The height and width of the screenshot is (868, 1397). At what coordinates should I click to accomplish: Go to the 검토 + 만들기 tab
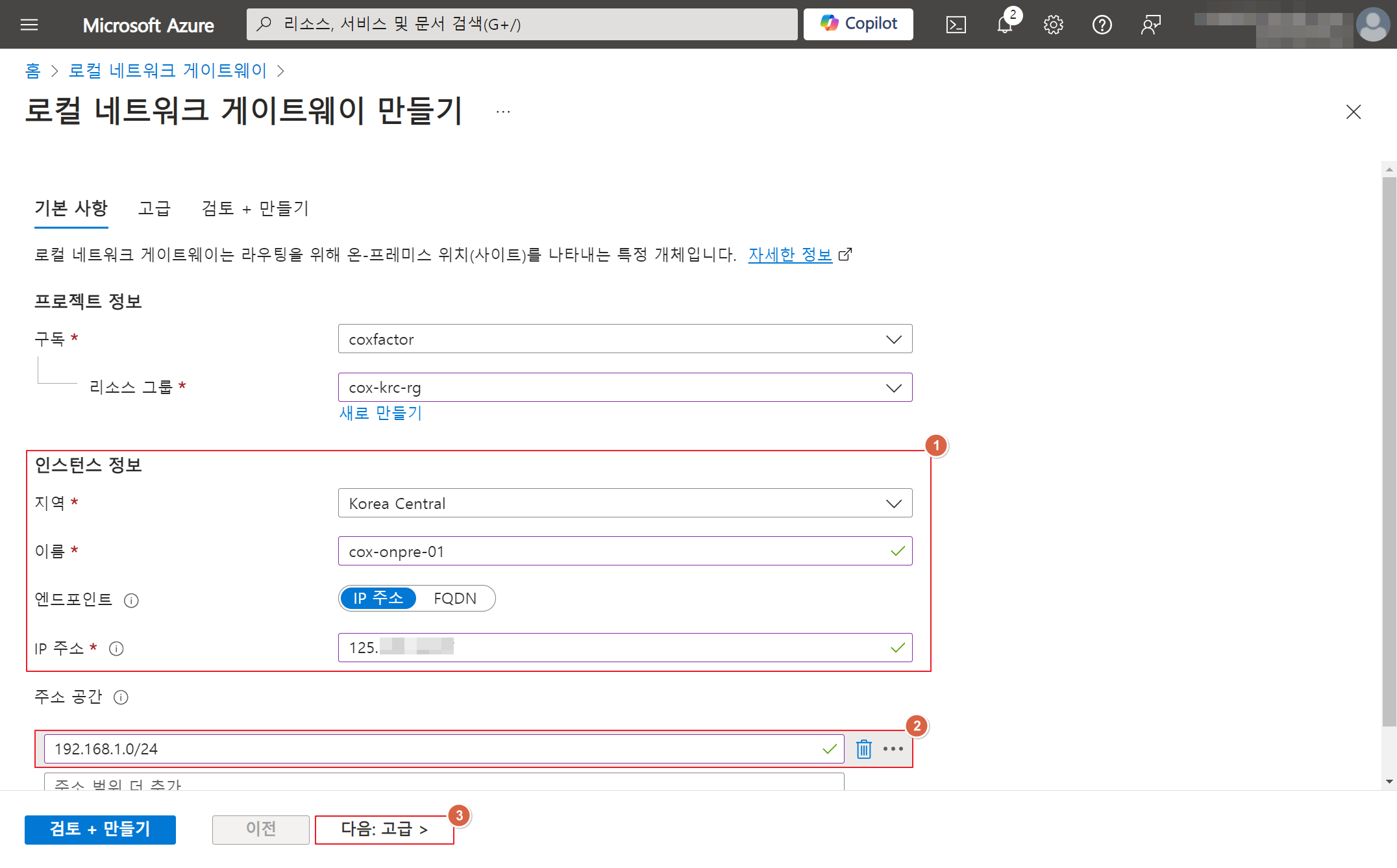pyautogui.click(x=255, y=208)
